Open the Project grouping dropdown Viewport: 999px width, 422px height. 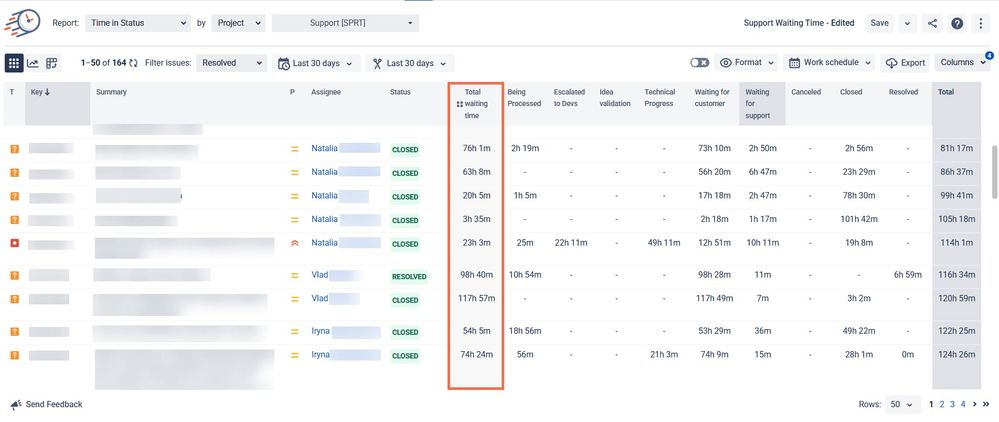coord(238,23)
